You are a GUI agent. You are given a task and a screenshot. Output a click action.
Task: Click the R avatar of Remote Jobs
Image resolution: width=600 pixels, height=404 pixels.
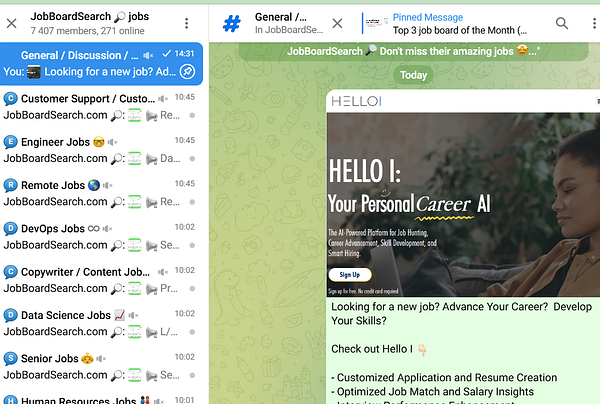[10, 185]
